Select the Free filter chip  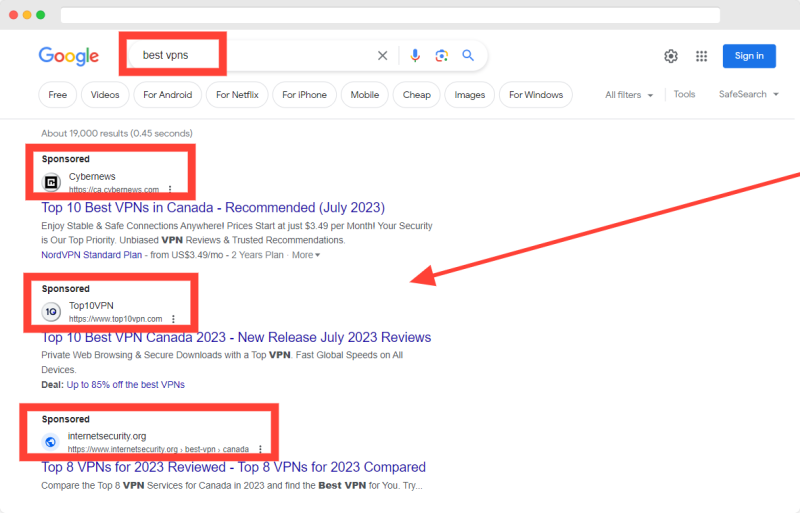point(58,95)
